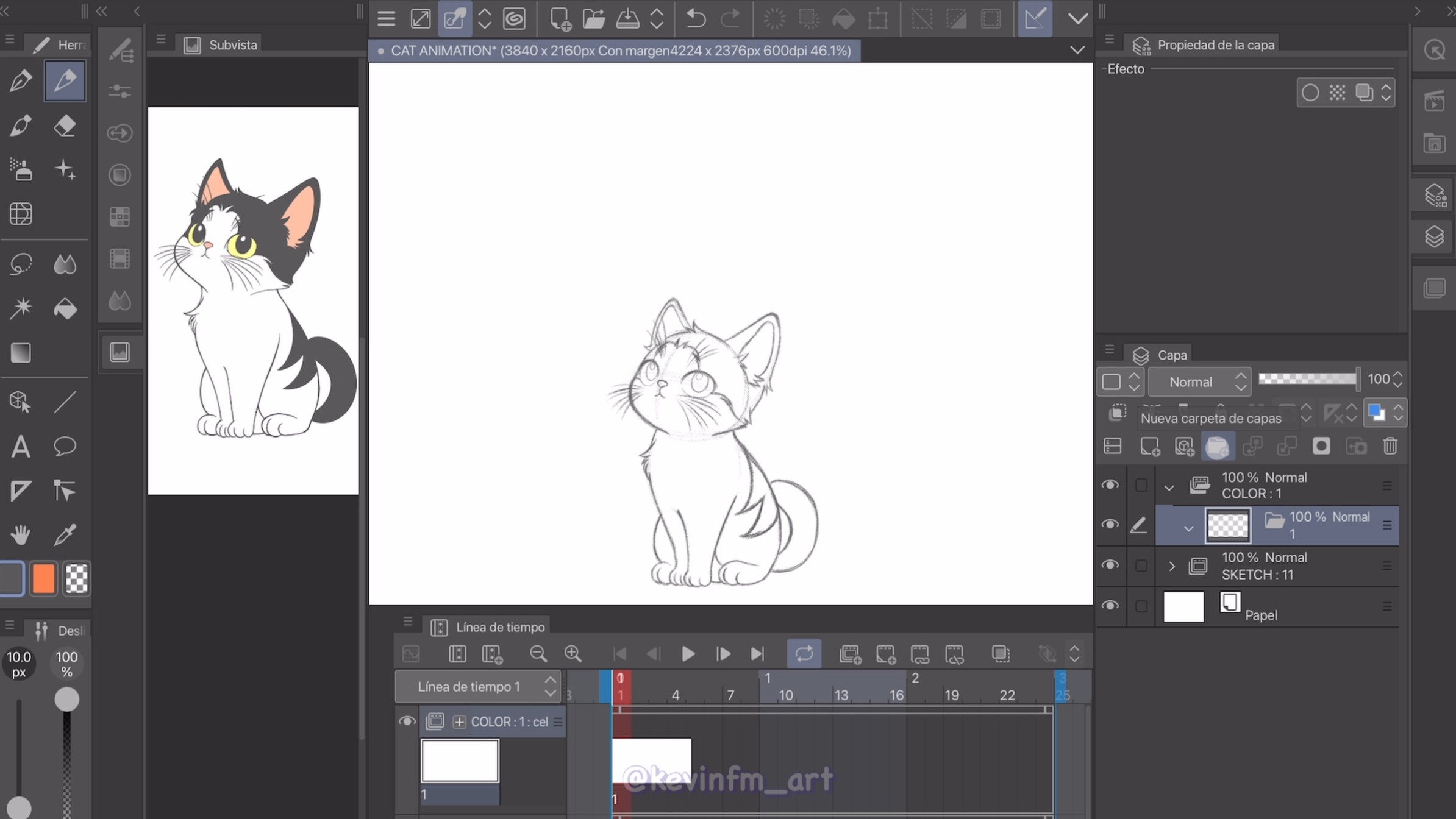Zoom out the timeline

[538, 654]
